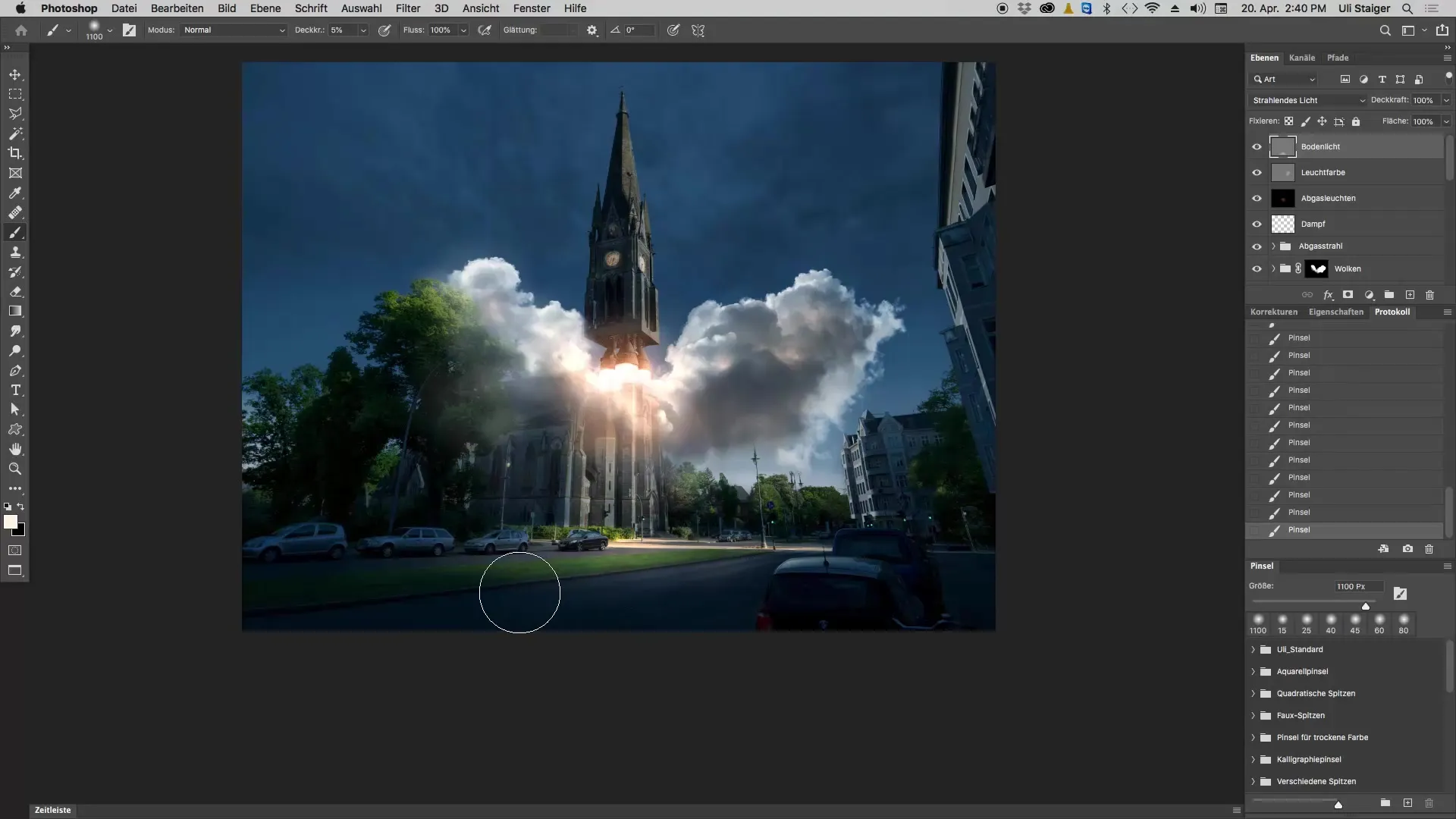Select the Path Selection tool

[15, 409]
